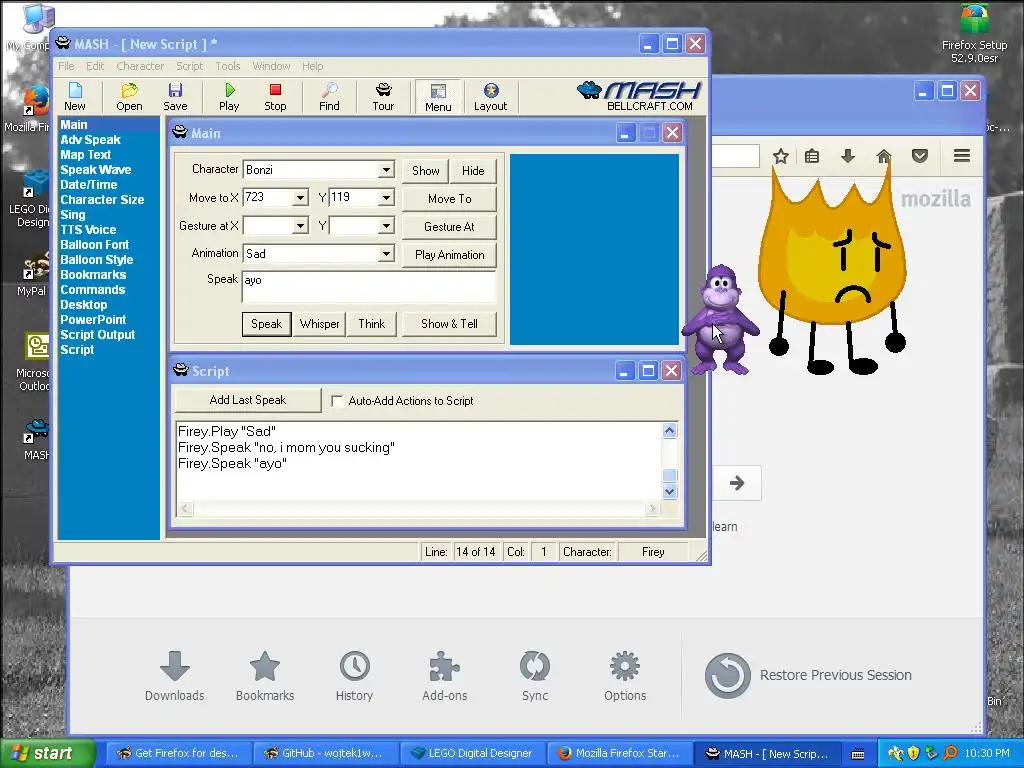Click the Move To button
This screenshot has width=1024, height=768.
[449, 199]
